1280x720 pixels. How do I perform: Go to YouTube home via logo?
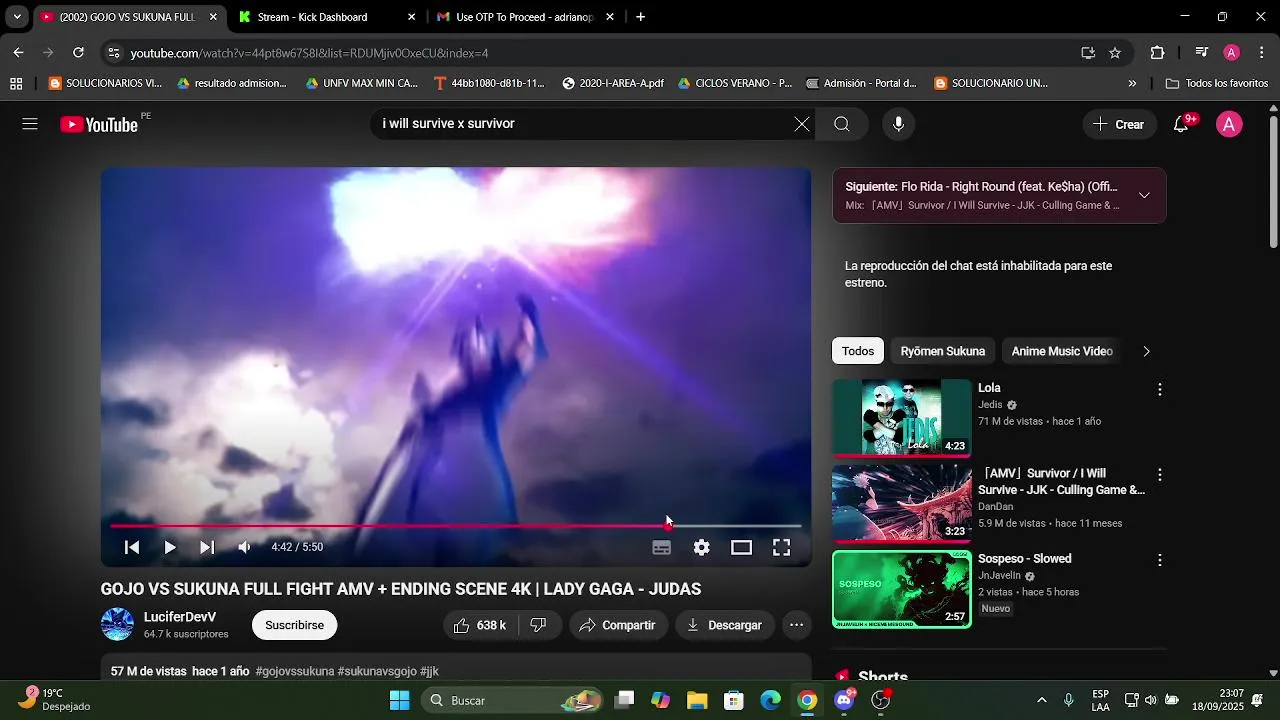click(98, 124)
